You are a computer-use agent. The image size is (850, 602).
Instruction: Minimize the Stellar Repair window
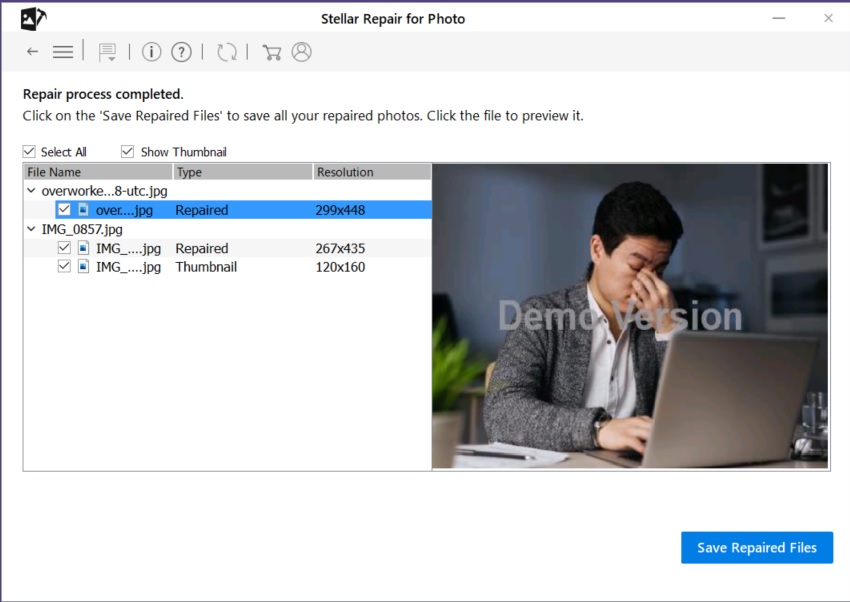[779, 18]
